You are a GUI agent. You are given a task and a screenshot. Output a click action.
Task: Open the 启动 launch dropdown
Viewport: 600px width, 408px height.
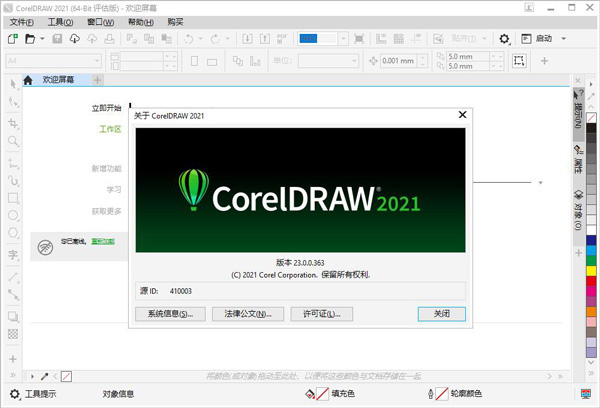(x=563, y=39)
